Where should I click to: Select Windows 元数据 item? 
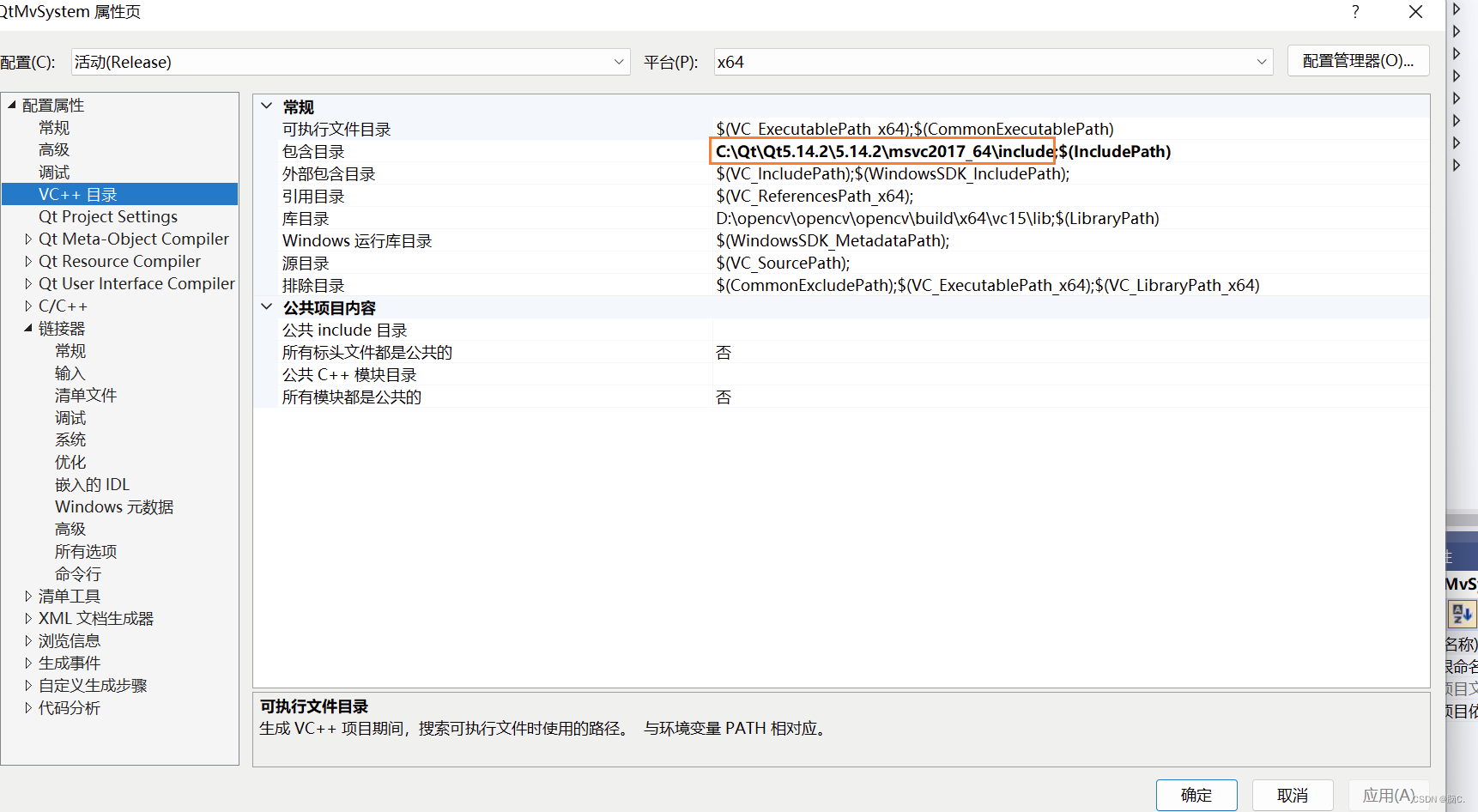point(114,506)
